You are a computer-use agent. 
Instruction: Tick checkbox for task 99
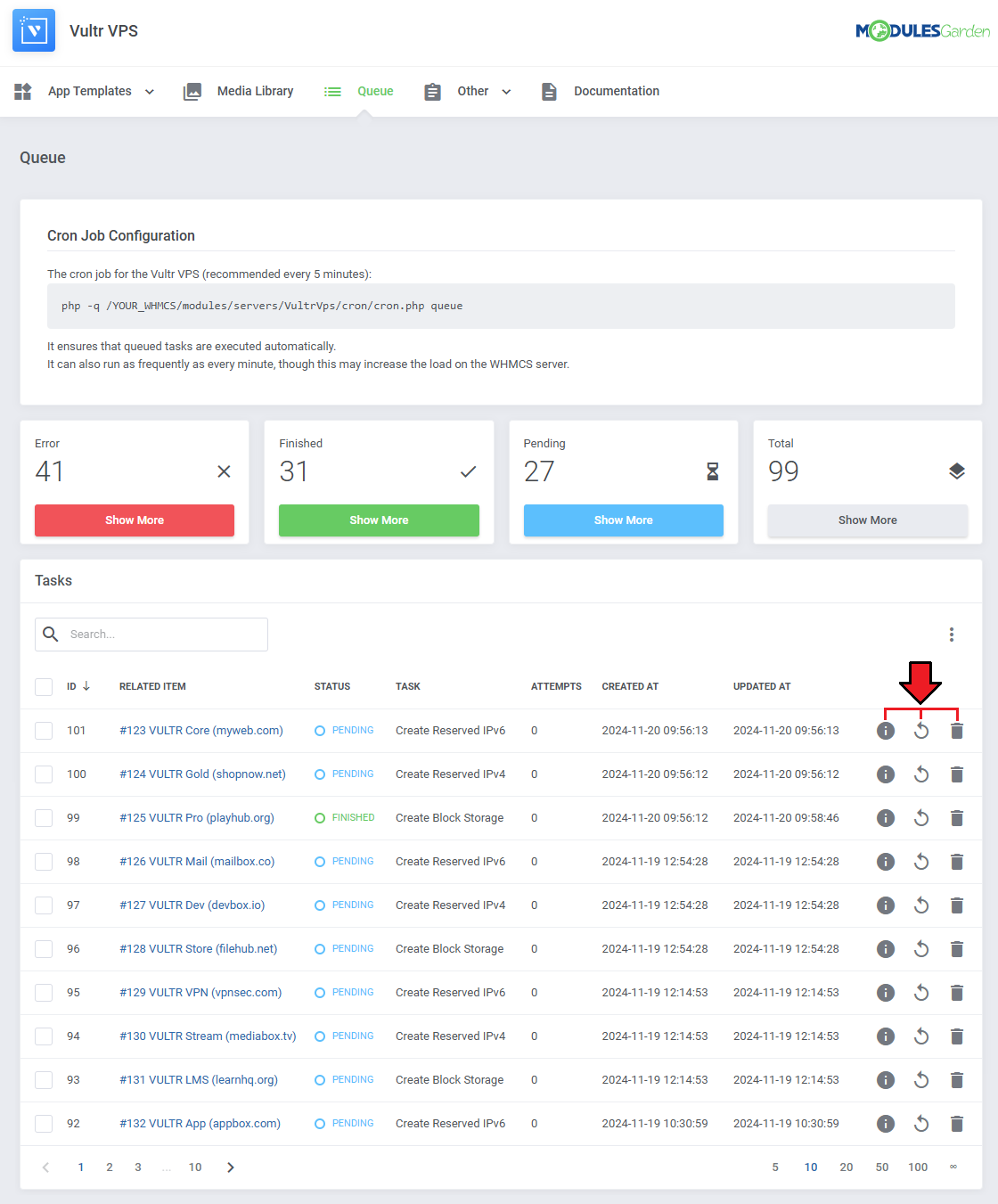click(x=44, y=818)
